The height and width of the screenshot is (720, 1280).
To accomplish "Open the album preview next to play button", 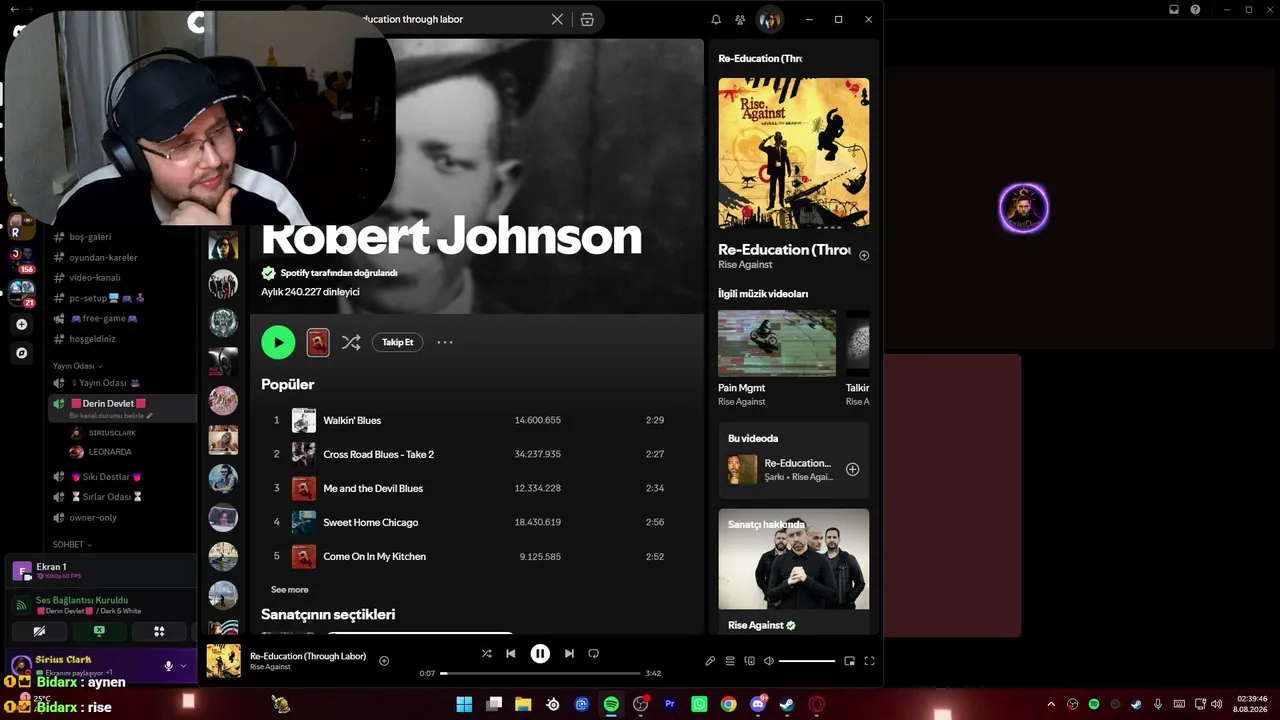I will (x=318, y=342).
